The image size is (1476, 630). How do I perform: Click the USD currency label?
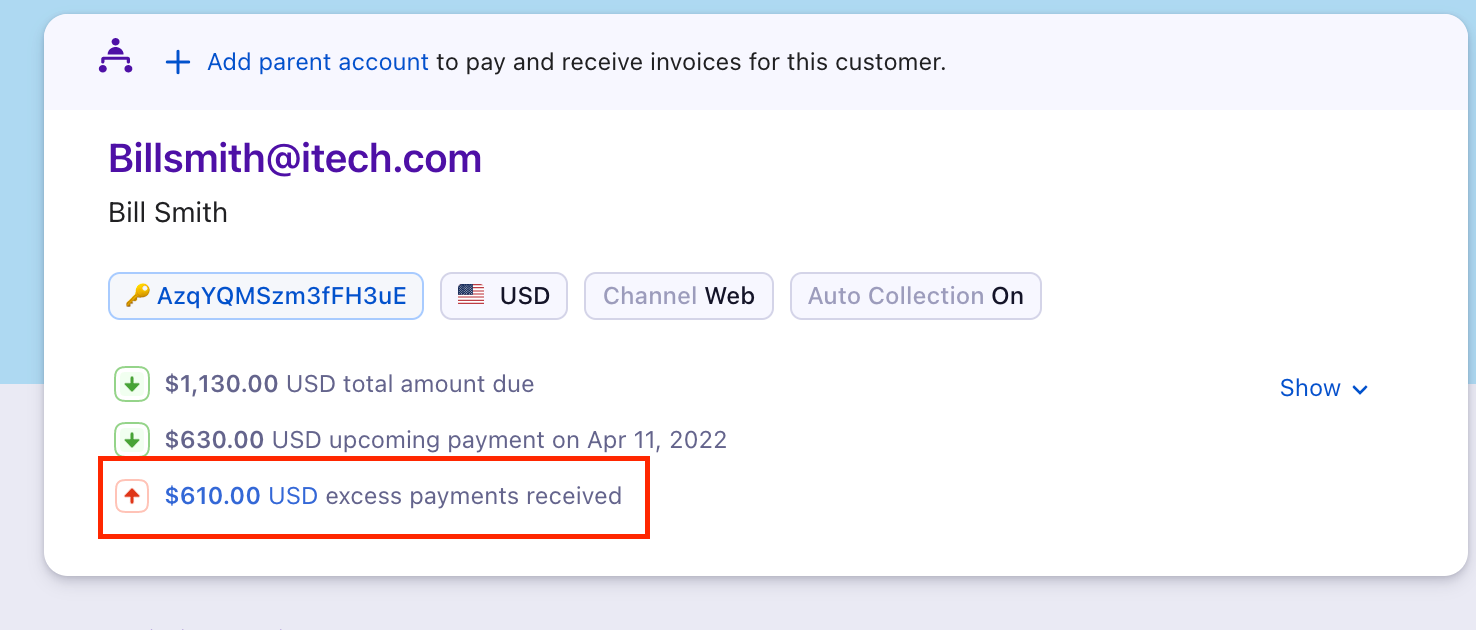click(x=525, y=296)
